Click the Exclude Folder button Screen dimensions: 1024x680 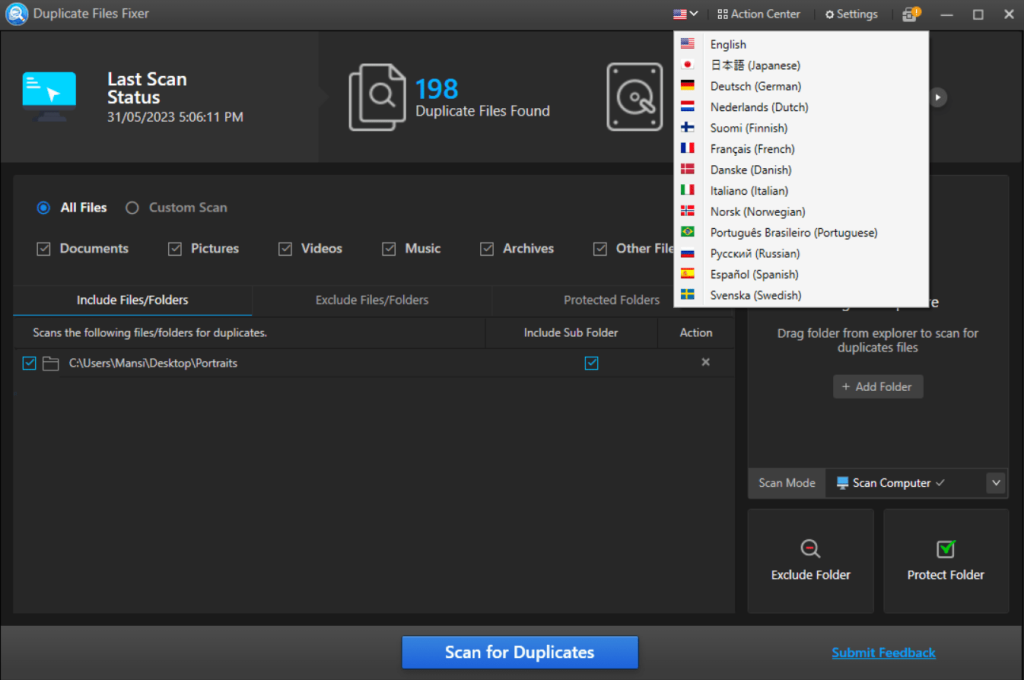[x=810, y=561]
